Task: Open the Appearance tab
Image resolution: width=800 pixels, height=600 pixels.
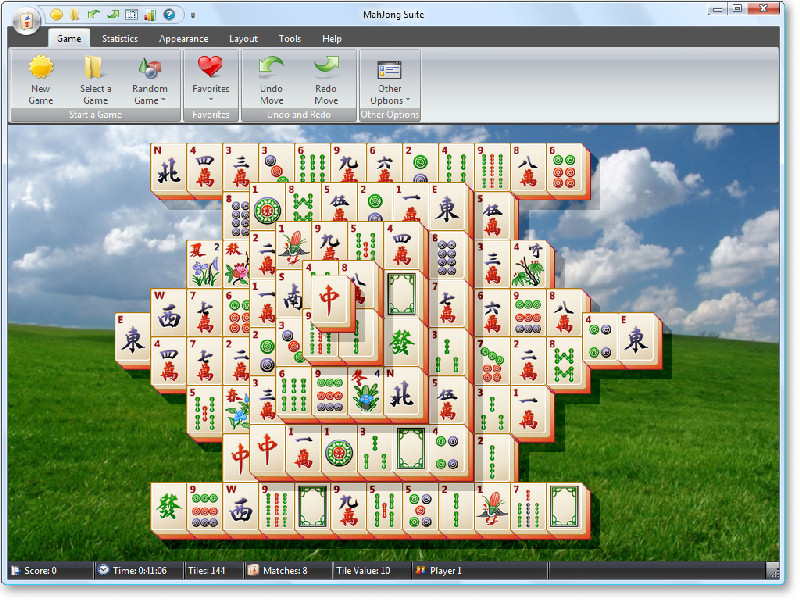Action: (x=184, y=39)
